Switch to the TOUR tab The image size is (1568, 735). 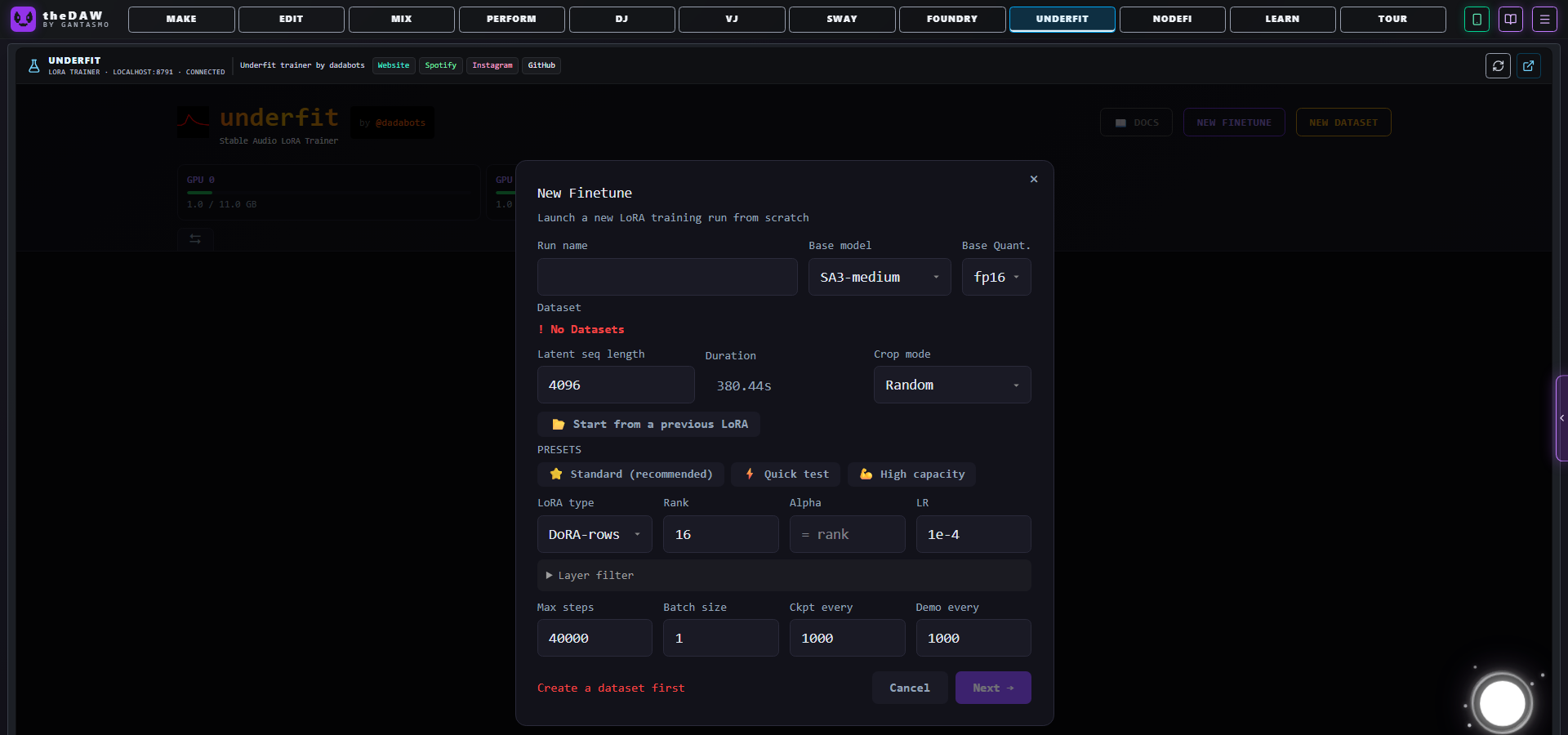(1393, 19)
